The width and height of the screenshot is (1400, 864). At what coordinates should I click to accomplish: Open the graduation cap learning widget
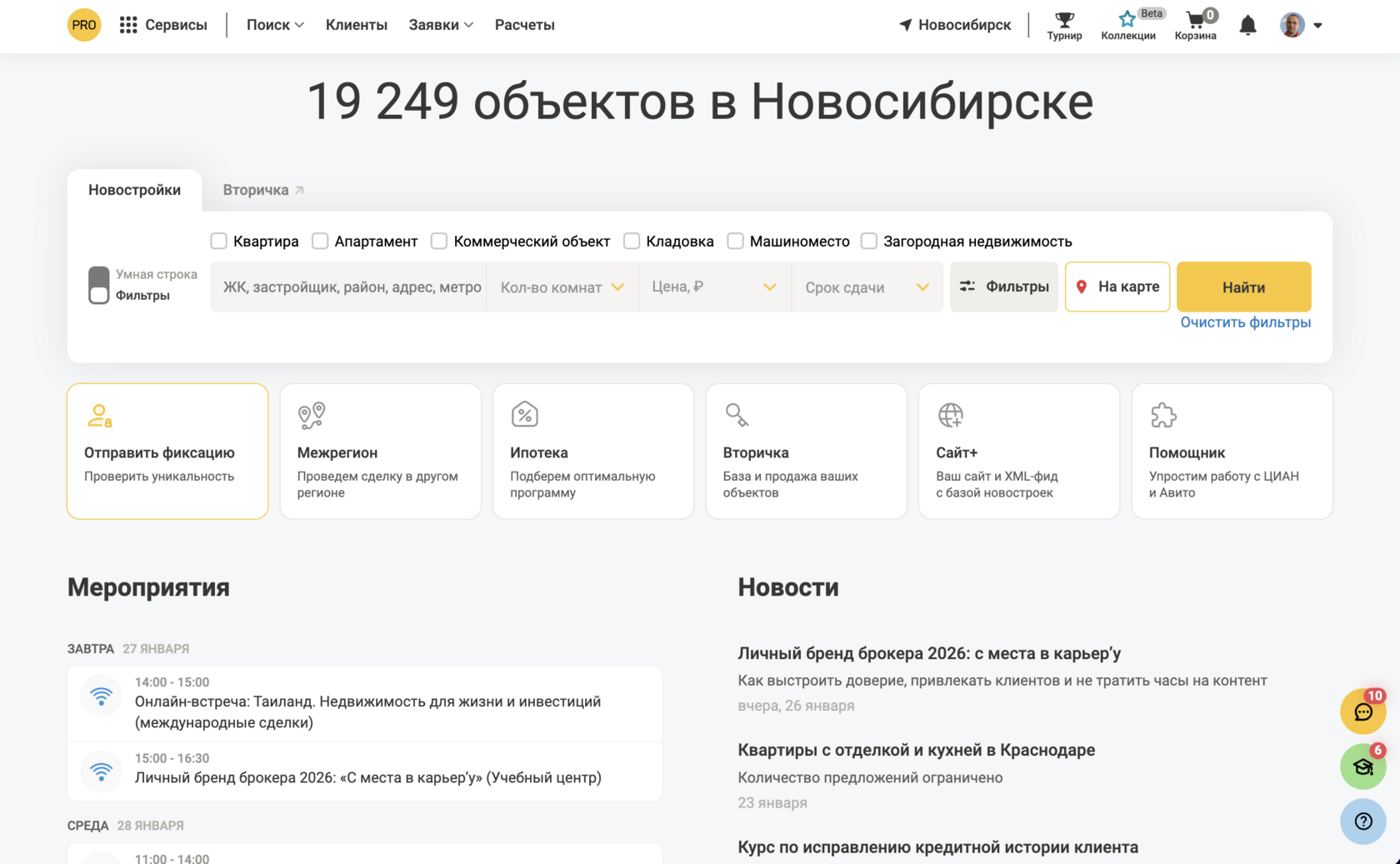click(1363, 767)
